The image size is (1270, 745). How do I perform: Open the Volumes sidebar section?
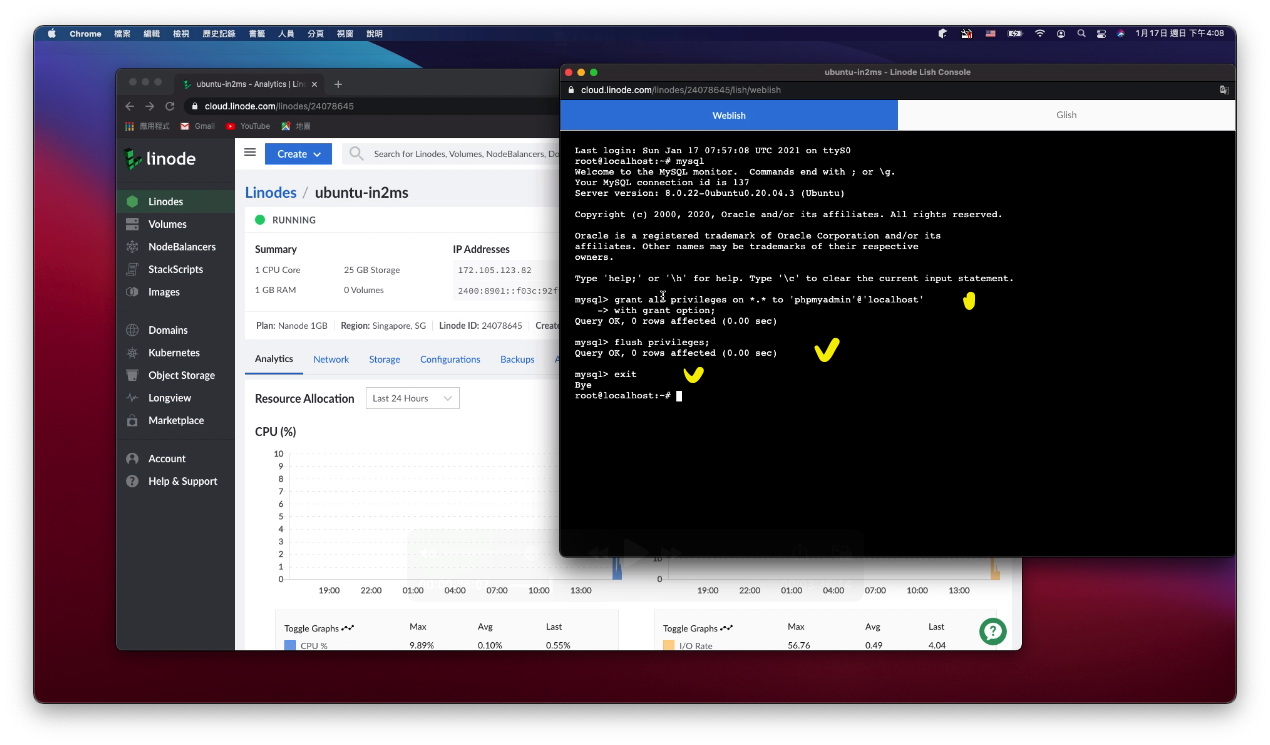[175, 224]
